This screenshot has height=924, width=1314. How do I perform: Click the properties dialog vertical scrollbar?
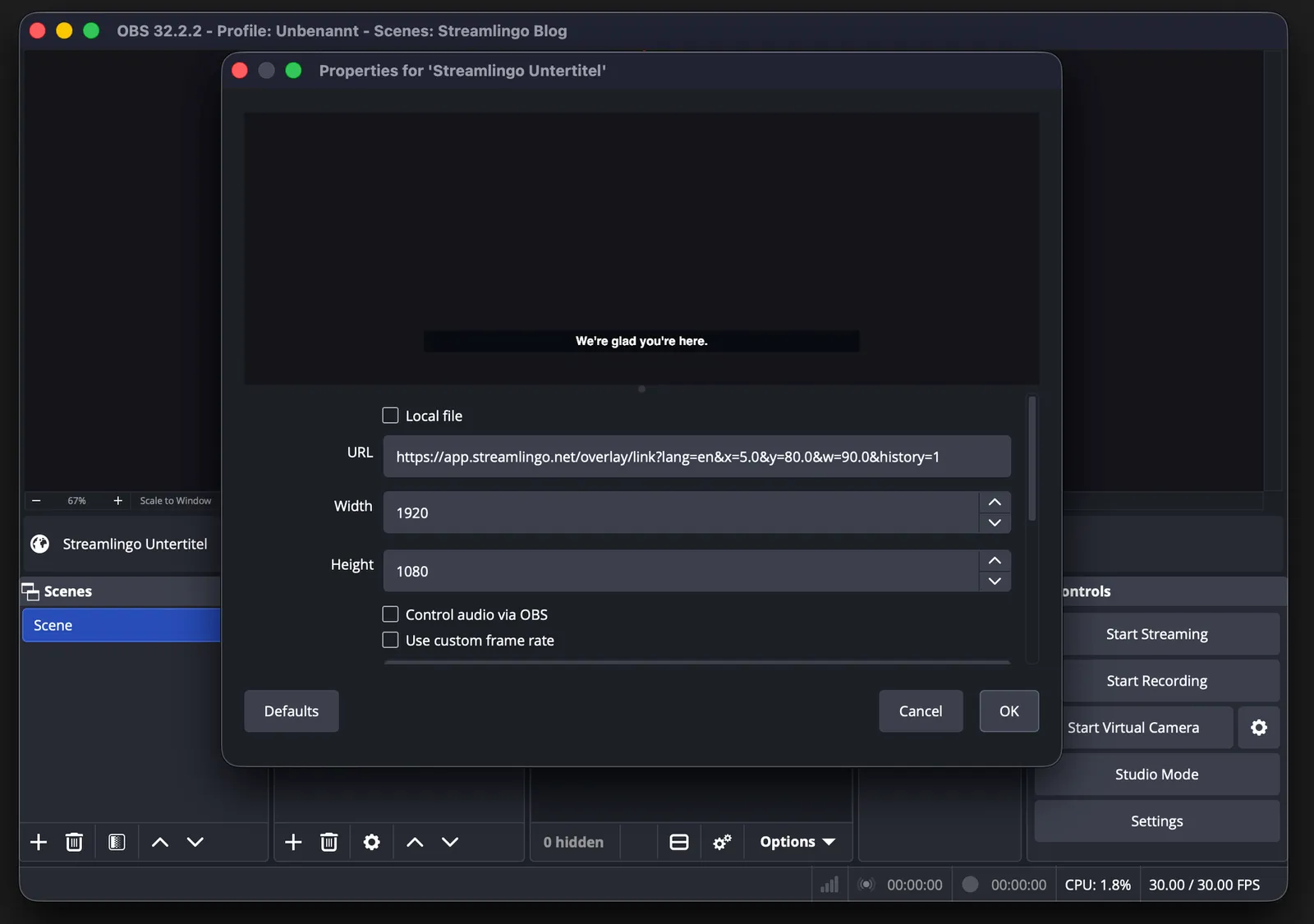1032,458
